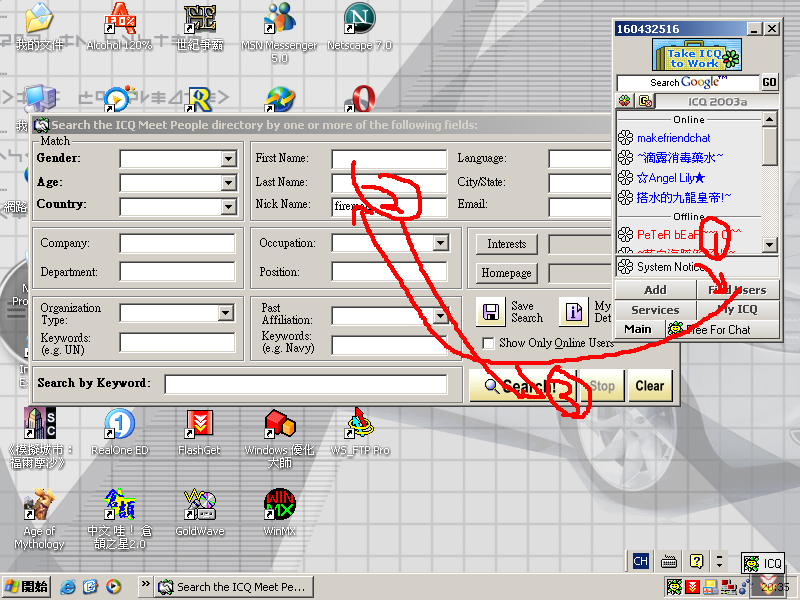Expand the Organization Type dropdown
800x600 pixels.
[x=226, y=312]
